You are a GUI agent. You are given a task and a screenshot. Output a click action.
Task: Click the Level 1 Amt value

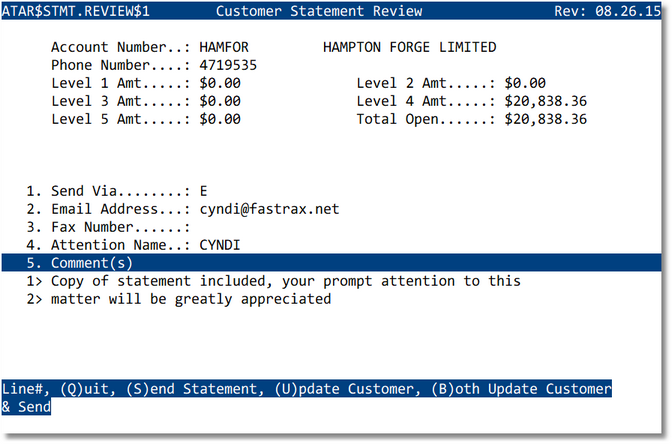pyautogui.click(x=220, y=83)
